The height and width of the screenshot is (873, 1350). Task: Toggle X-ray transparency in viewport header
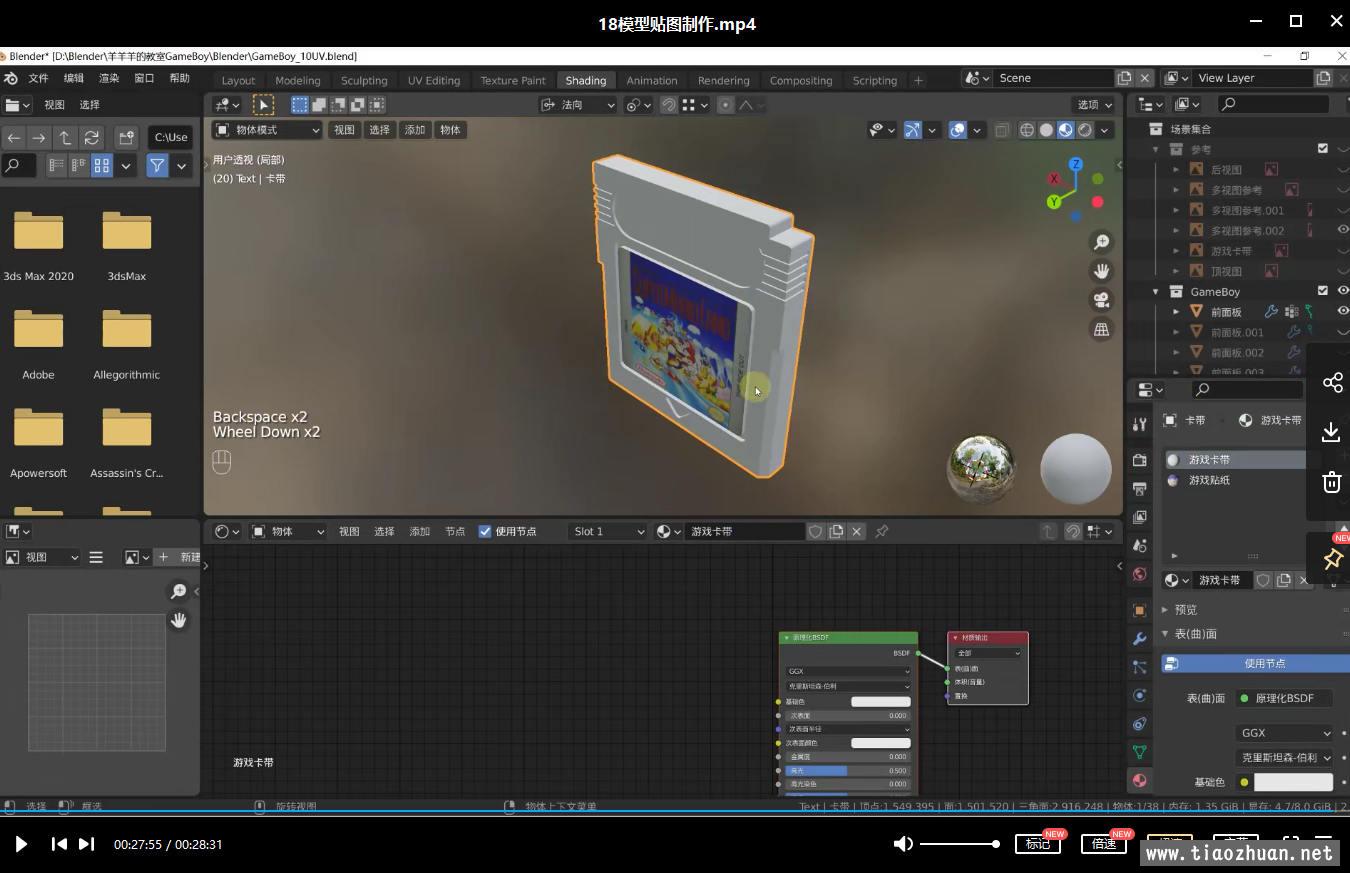[x=1002, y=130]
